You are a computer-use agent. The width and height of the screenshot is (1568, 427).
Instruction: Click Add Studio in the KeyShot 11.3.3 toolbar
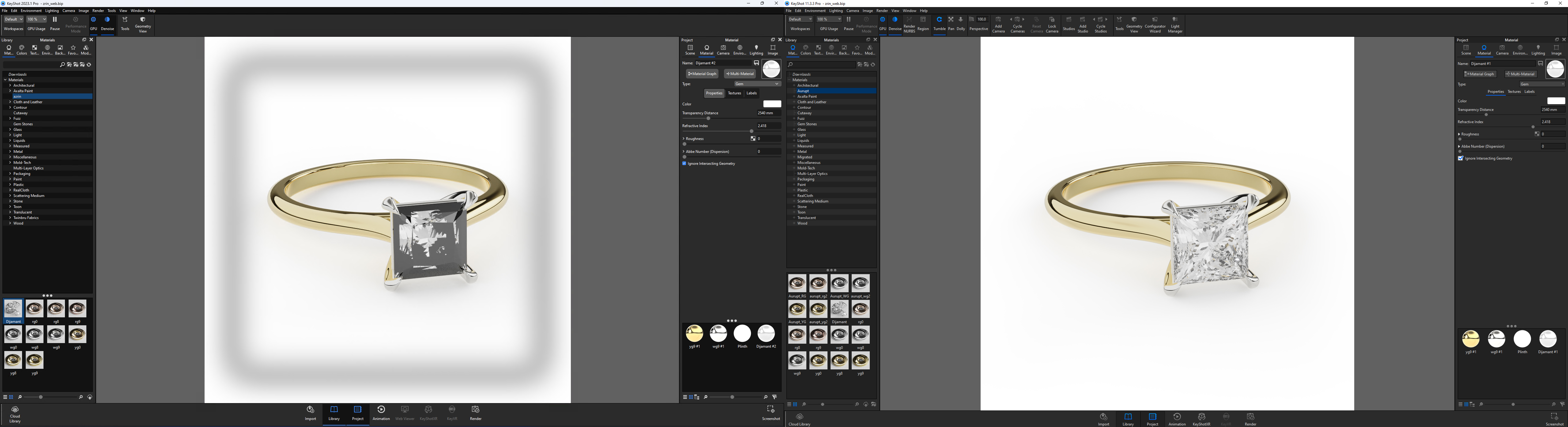(1083, 24)
